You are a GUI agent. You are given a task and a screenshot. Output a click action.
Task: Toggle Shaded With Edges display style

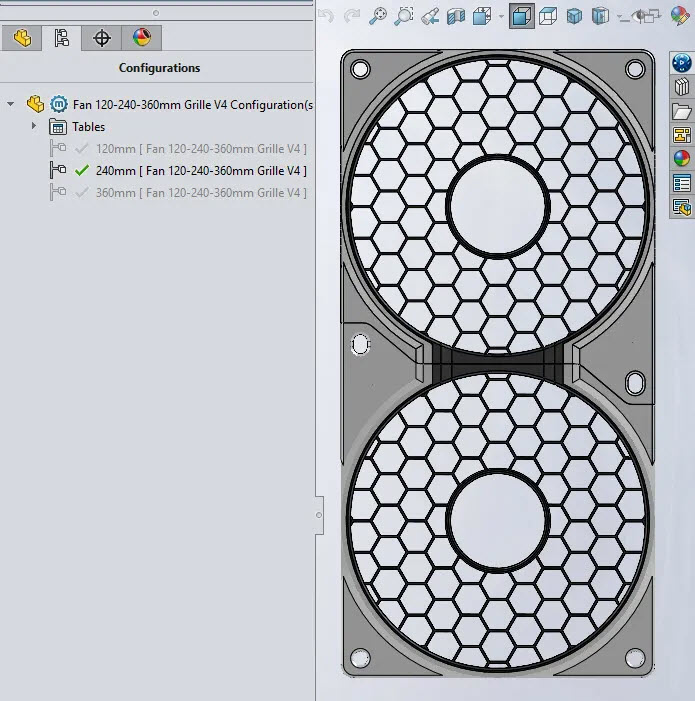[521, 15]
